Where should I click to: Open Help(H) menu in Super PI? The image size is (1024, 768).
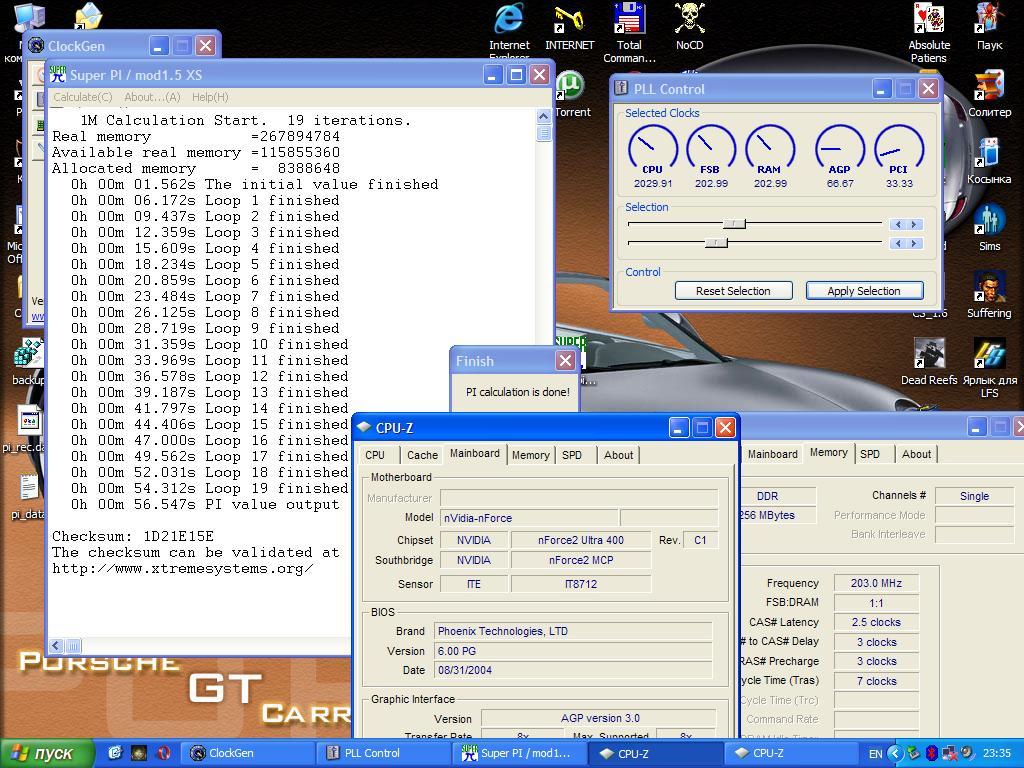coord(210,97)
